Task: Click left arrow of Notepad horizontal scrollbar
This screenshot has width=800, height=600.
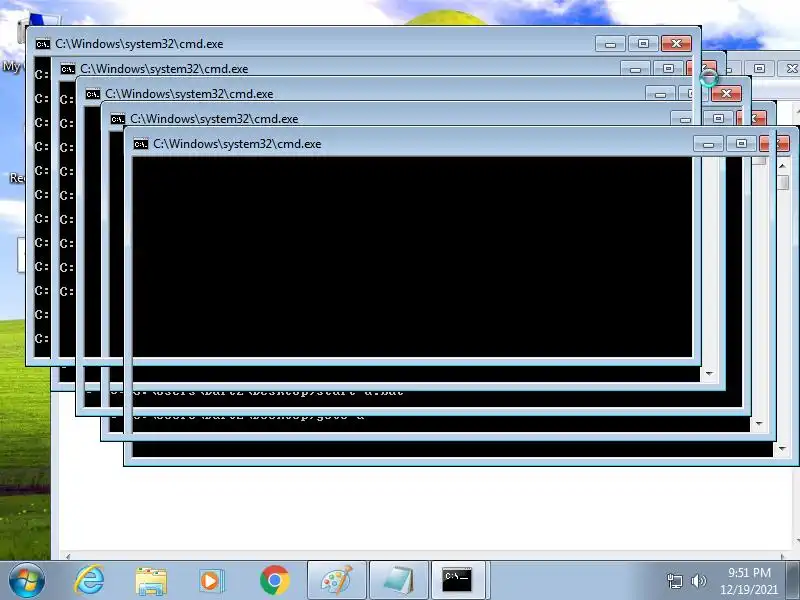Action: 68,556
